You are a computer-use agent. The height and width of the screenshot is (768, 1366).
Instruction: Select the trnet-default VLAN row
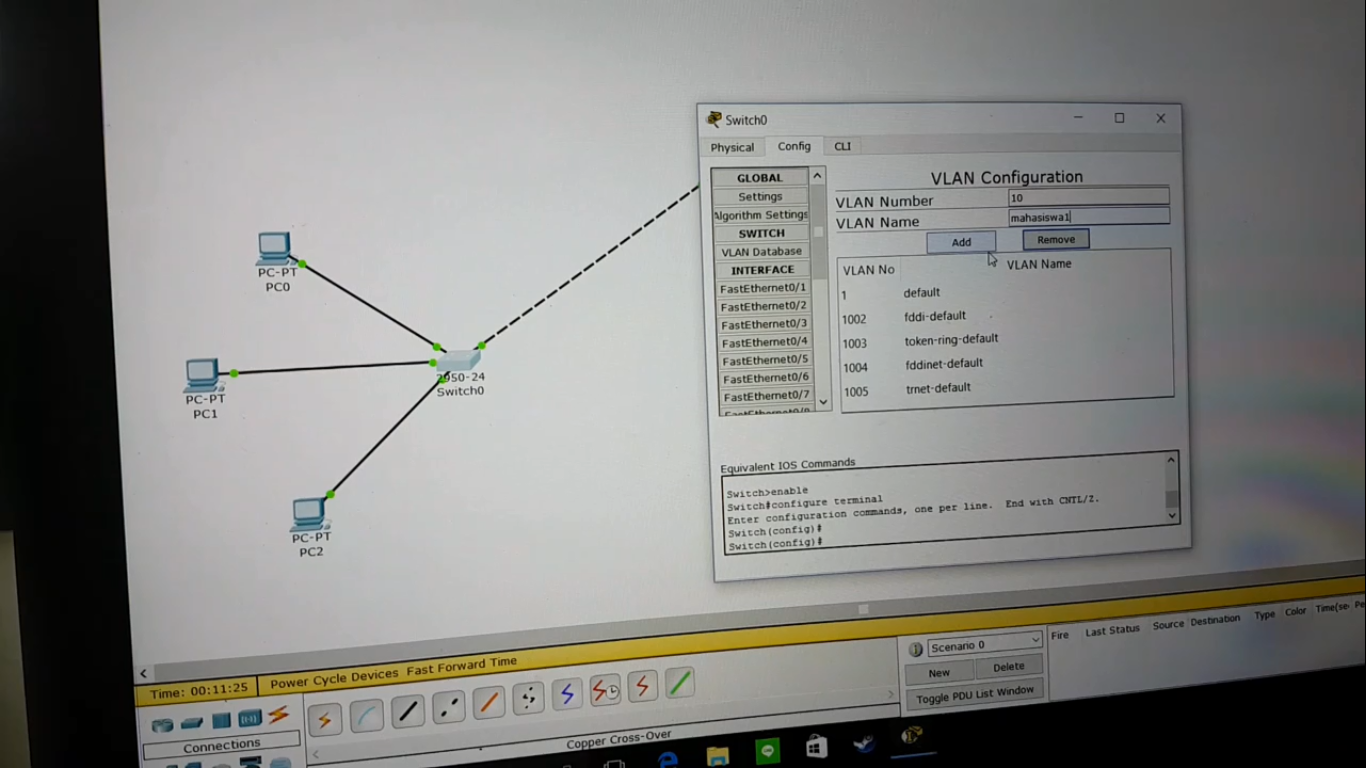[1007, 389]
